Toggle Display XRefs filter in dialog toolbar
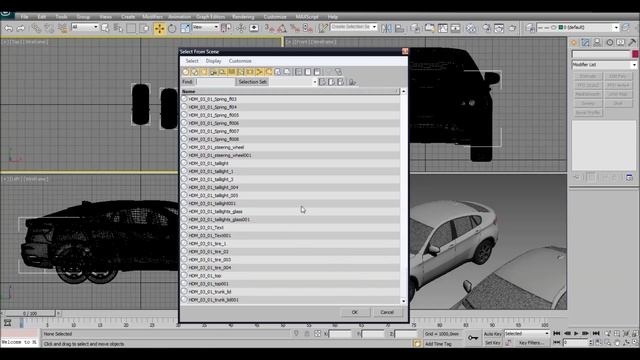This screenshot has width=640, height=360. pyautogui.click(x=250, y=72)
